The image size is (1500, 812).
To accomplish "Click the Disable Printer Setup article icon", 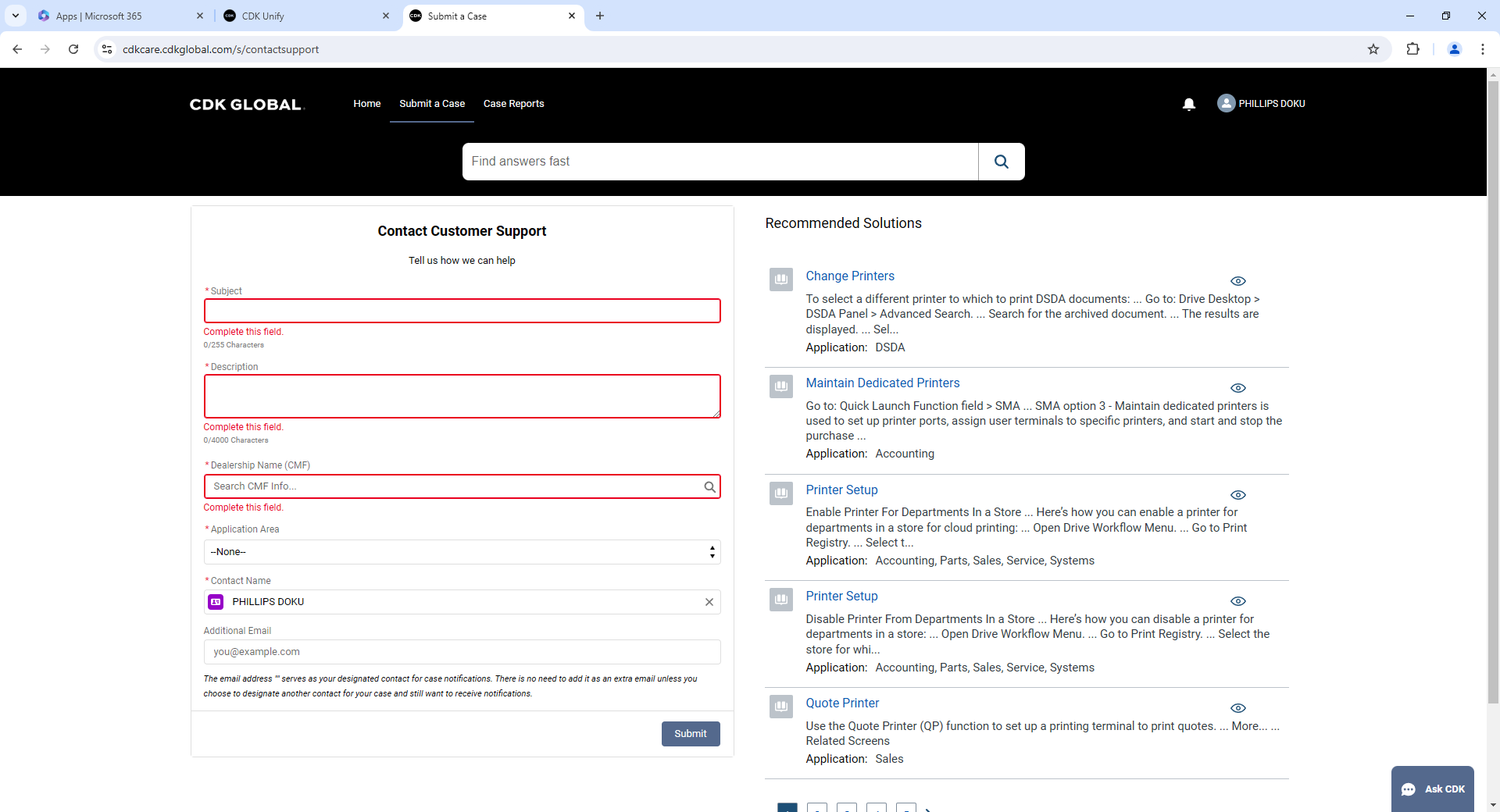I will (x=781, y=599).
